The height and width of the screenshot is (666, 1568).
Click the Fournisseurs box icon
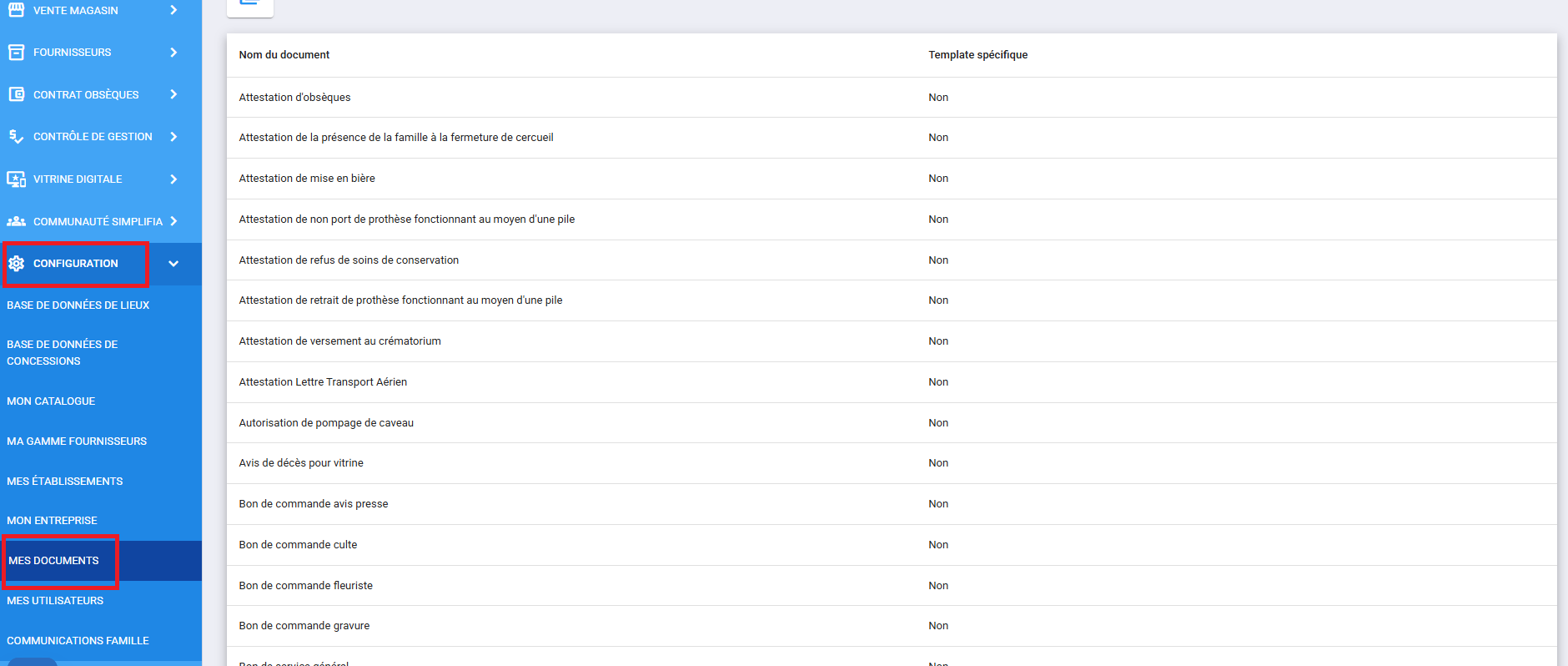tap(16, 53)
